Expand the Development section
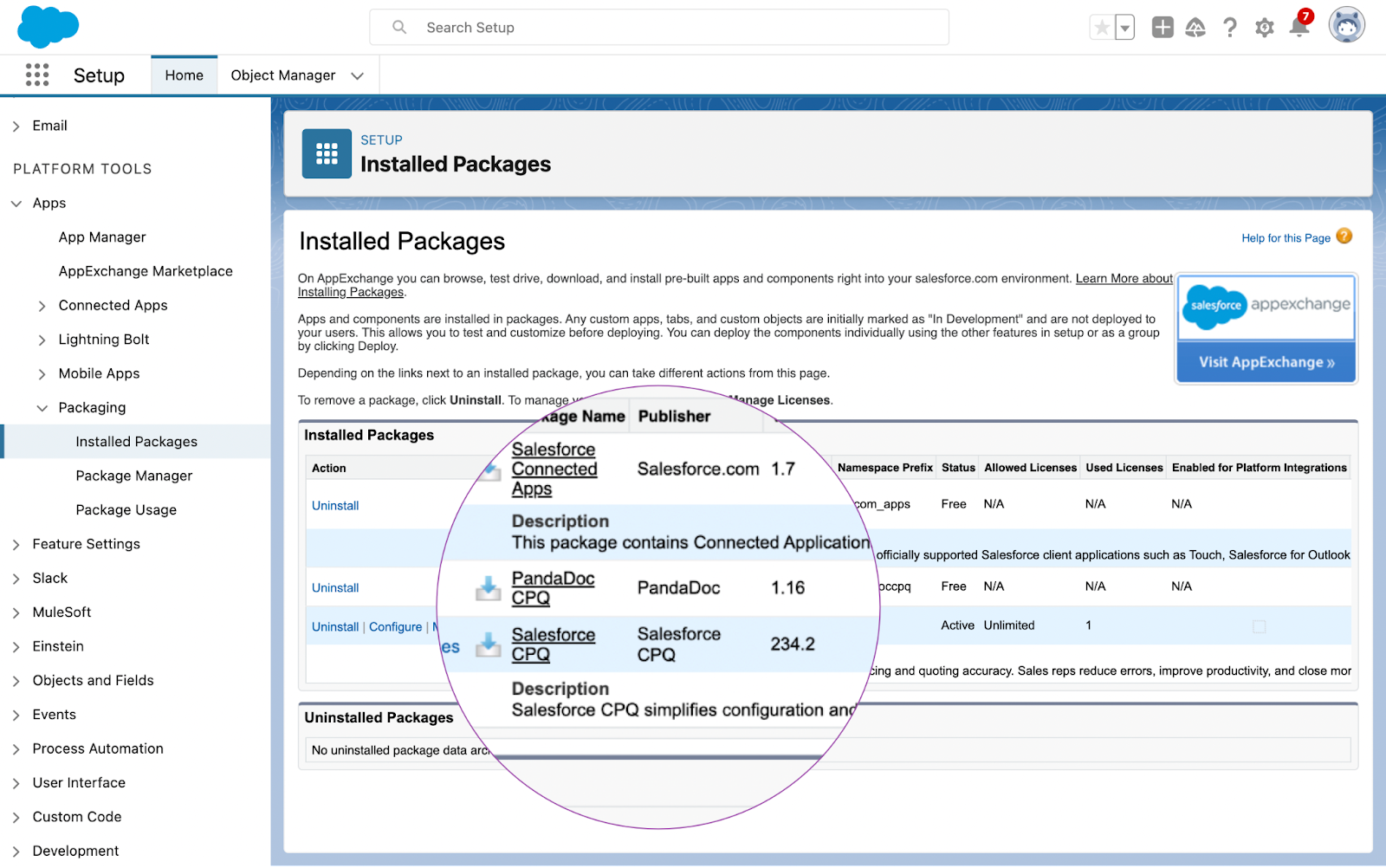This screenshot has height=868, width=1386. click(x=16, y=852)
